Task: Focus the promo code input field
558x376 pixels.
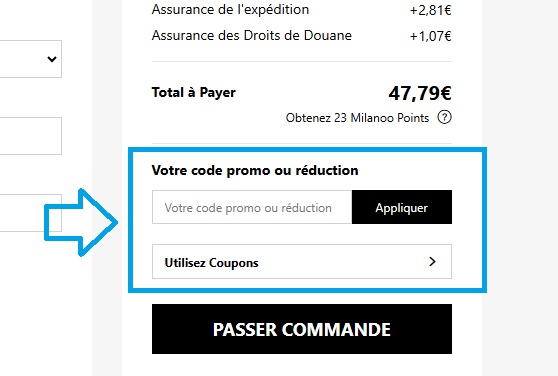Action: click(x=252, y=207)
